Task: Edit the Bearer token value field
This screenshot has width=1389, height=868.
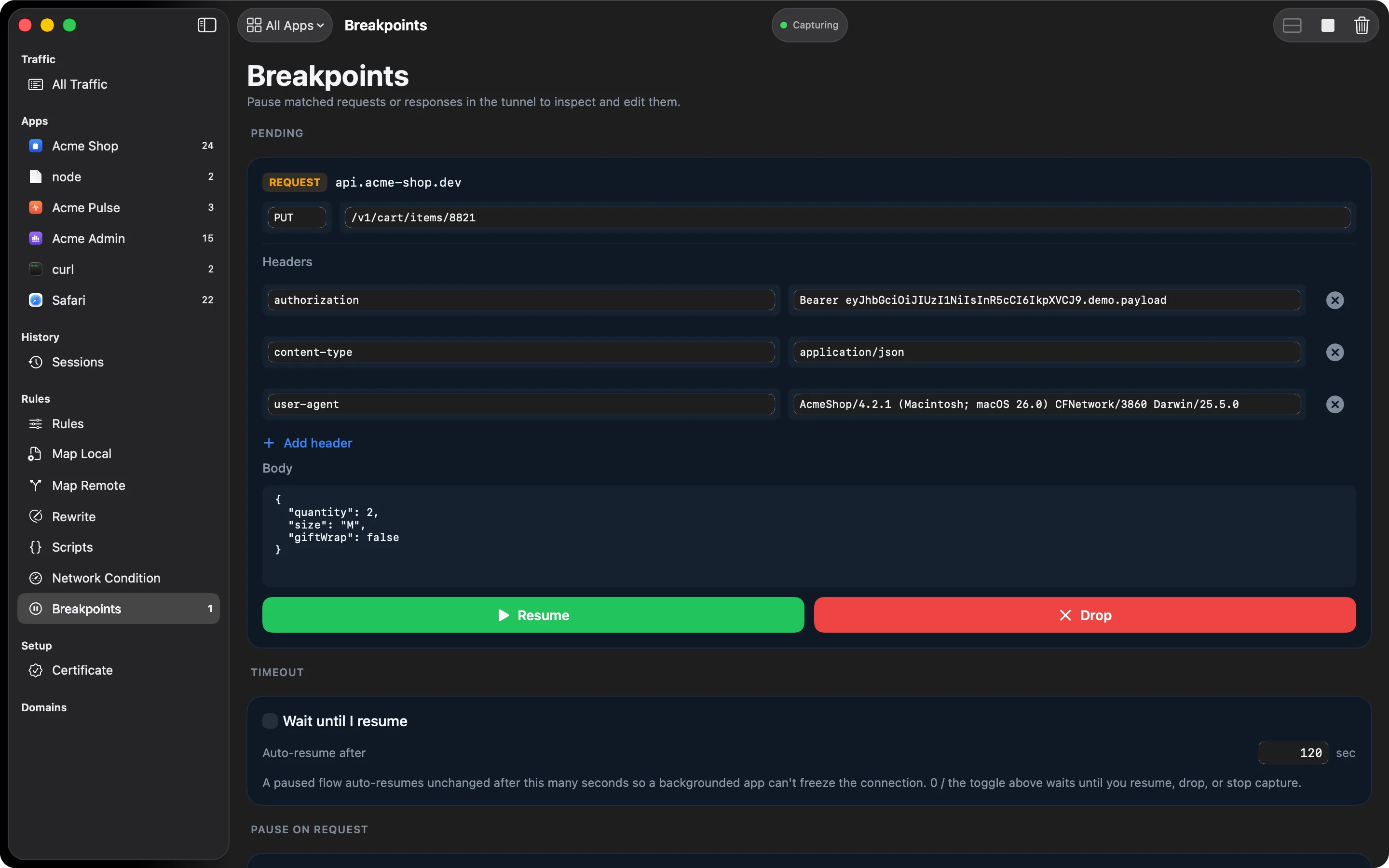Action: pyautogui.click(x=1047, y=300)
